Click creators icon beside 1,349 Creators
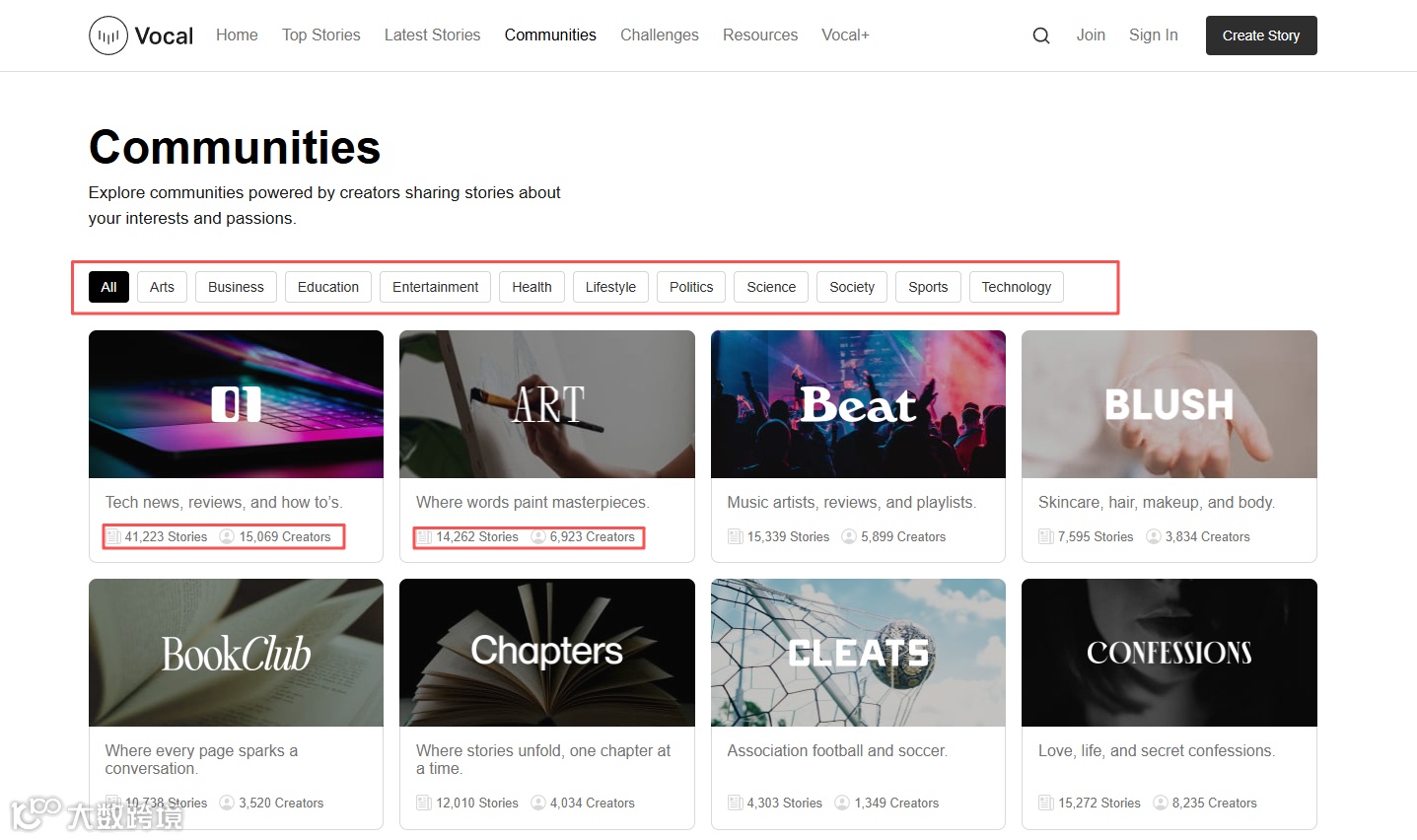 pos(842,803)
